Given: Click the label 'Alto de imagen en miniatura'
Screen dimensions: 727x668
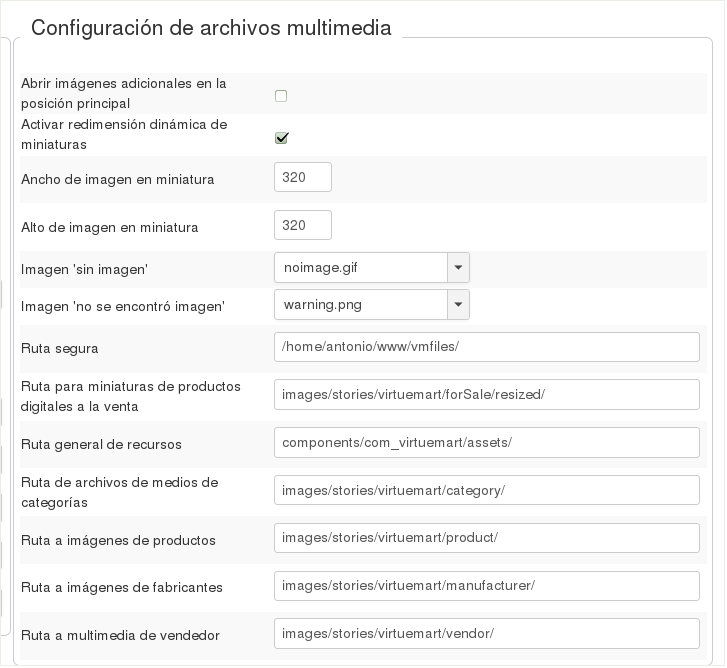Looking at the screenshot, I should pos(110,228).
